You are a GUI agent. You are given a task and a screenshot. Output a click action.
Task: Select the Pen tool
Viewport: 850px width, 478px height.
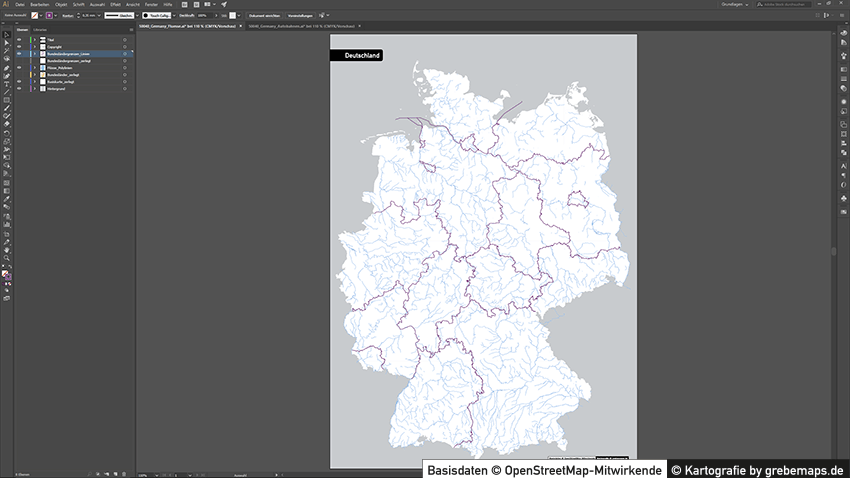coord(6,67)
